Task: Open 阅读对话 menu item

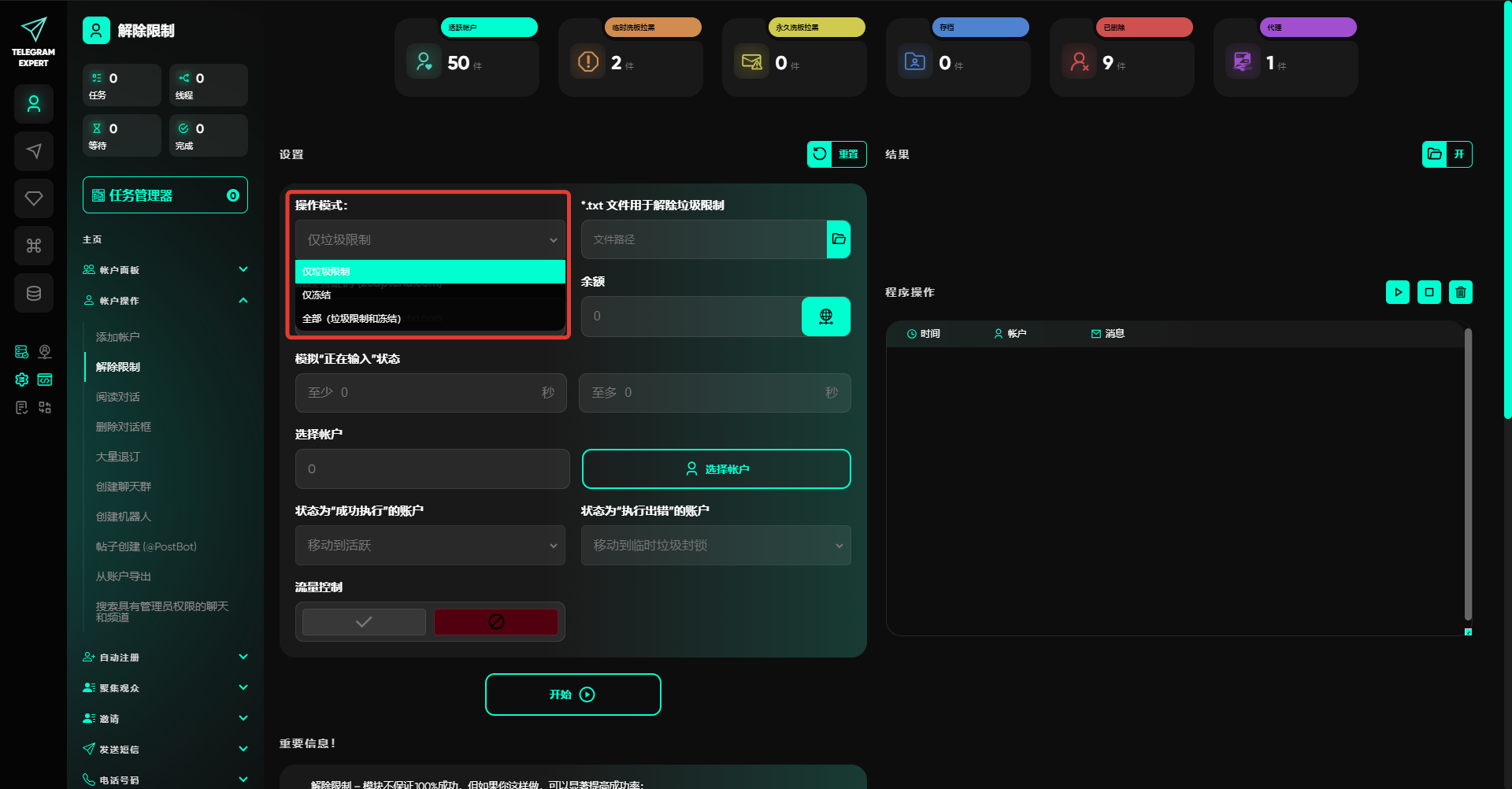Action: [x=118, y=397]
